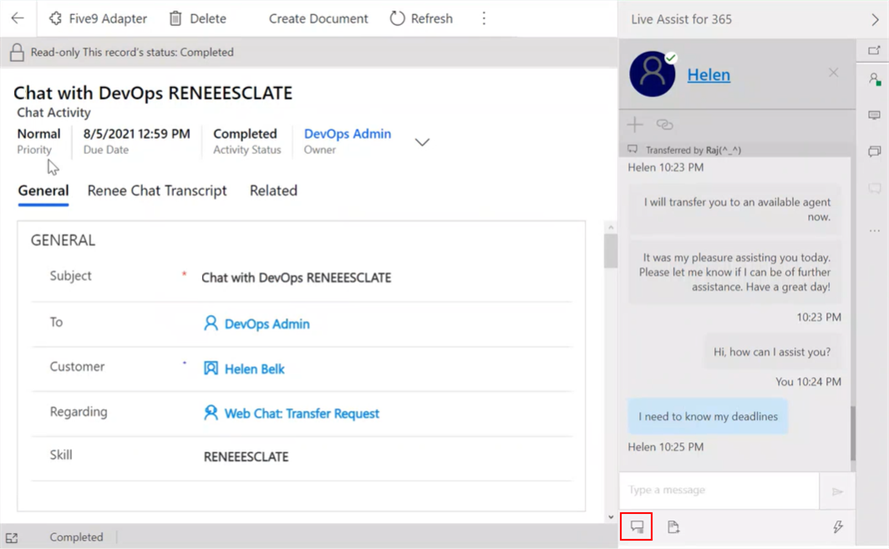The height and width of the screenshot is (549, 889).
Task: Open the Helen Belk customer record
Action: coord(254,369)
